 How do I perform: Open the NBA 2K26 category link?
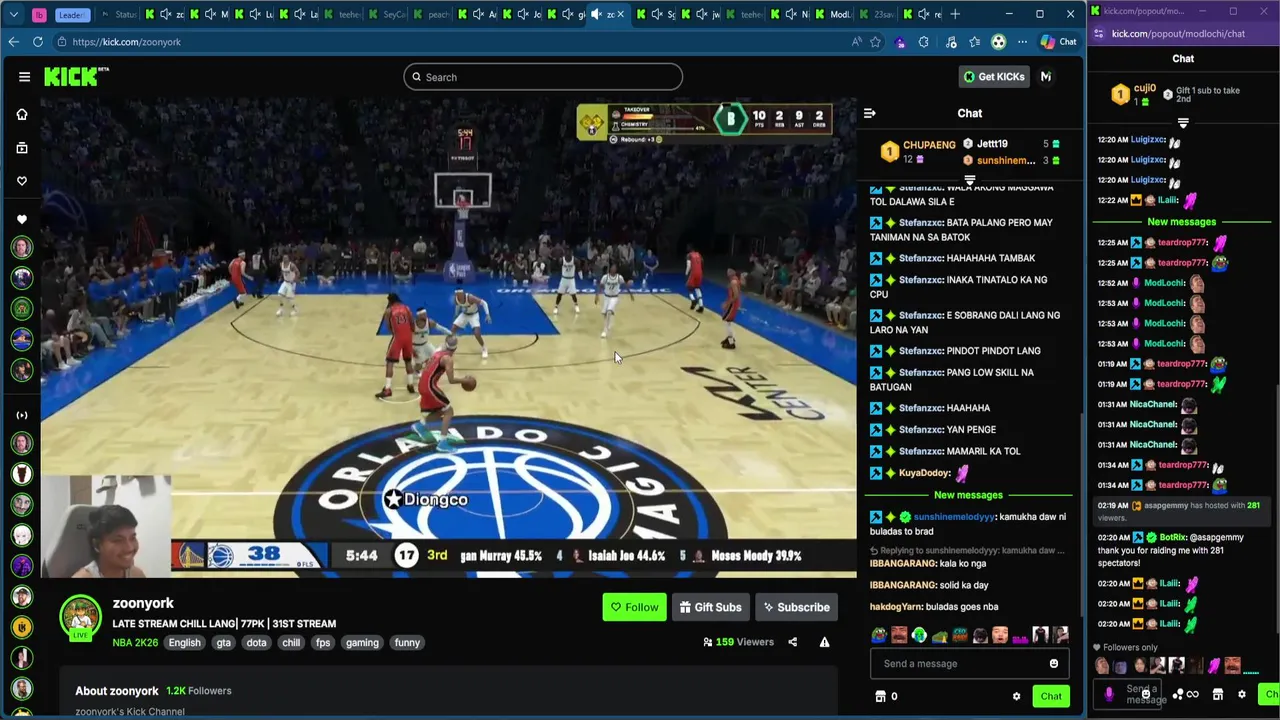pyautogui.click(x=135, y=643)
